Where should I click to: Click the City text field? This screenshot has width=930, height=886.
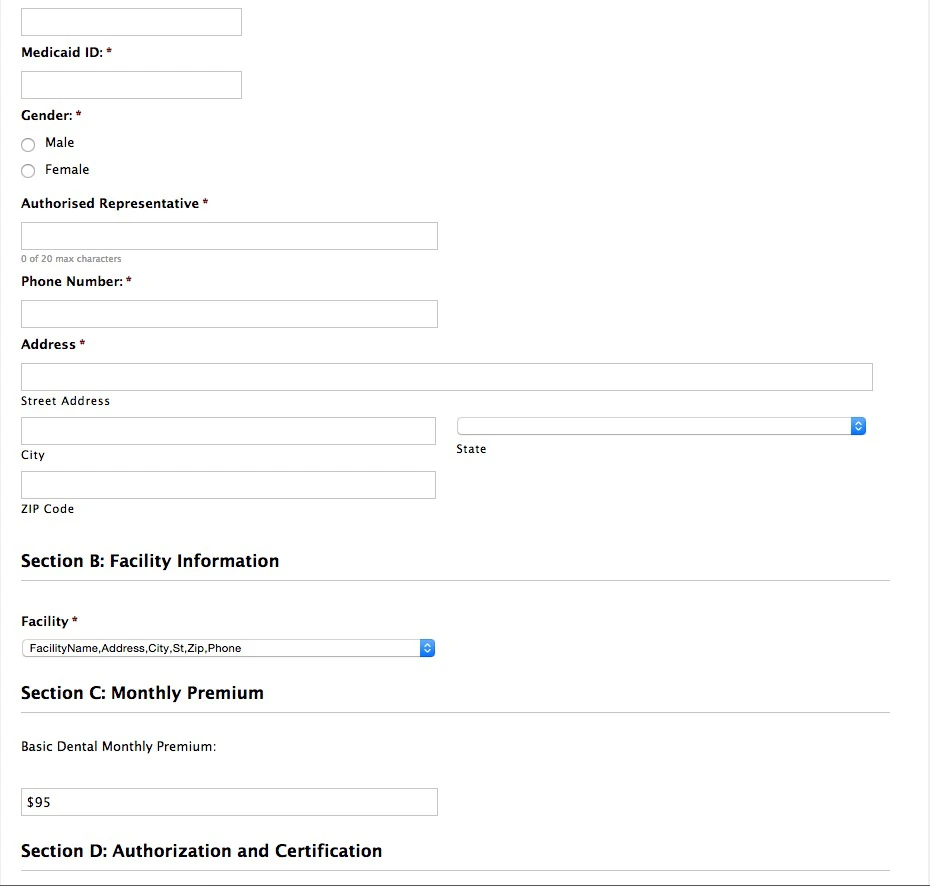tap(228, 431)
